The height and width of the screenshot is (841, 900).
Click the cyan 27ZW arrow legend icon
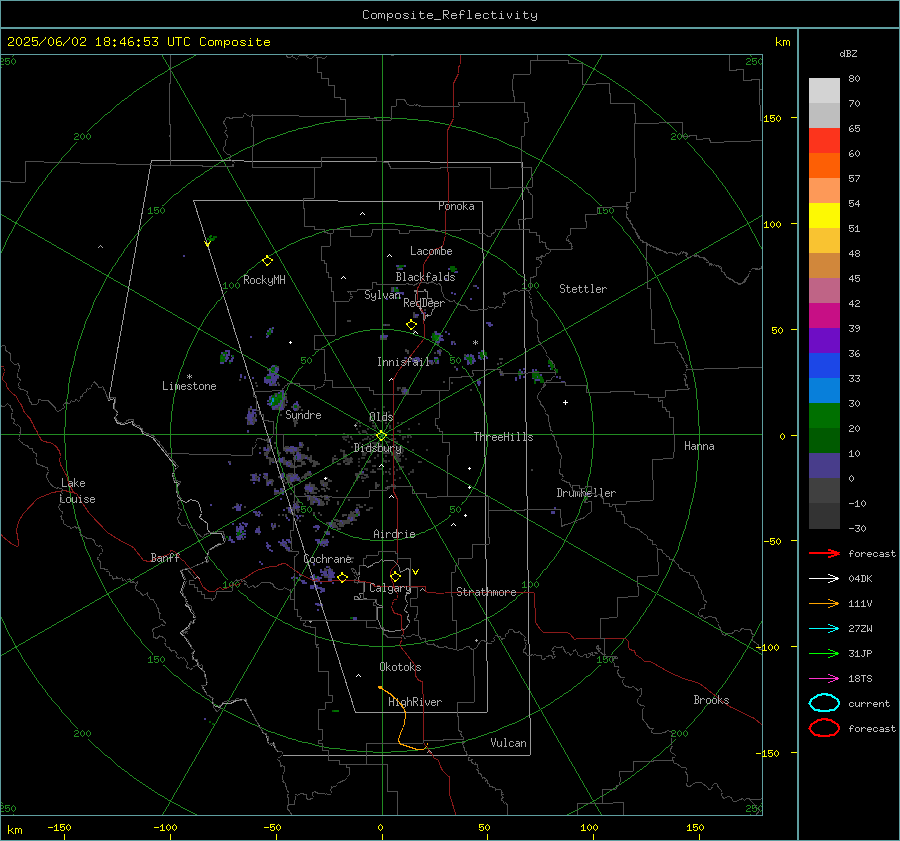[824, 629]
